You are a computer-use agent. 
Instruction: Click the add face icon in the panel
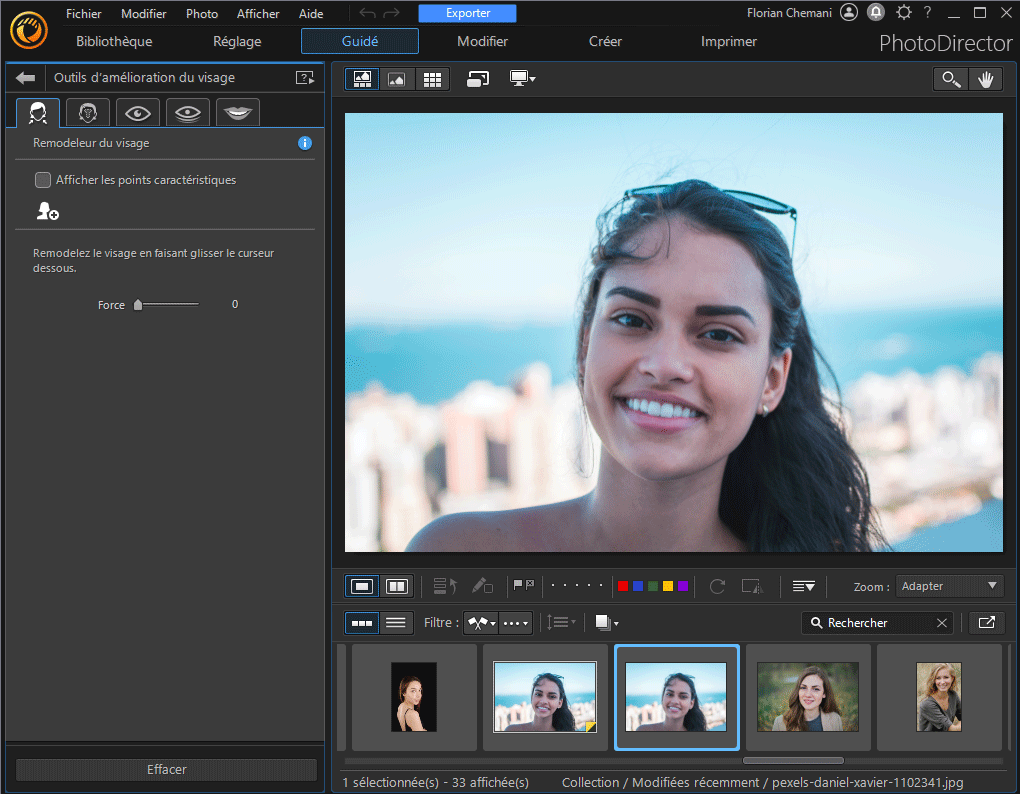tap(46, 211)
